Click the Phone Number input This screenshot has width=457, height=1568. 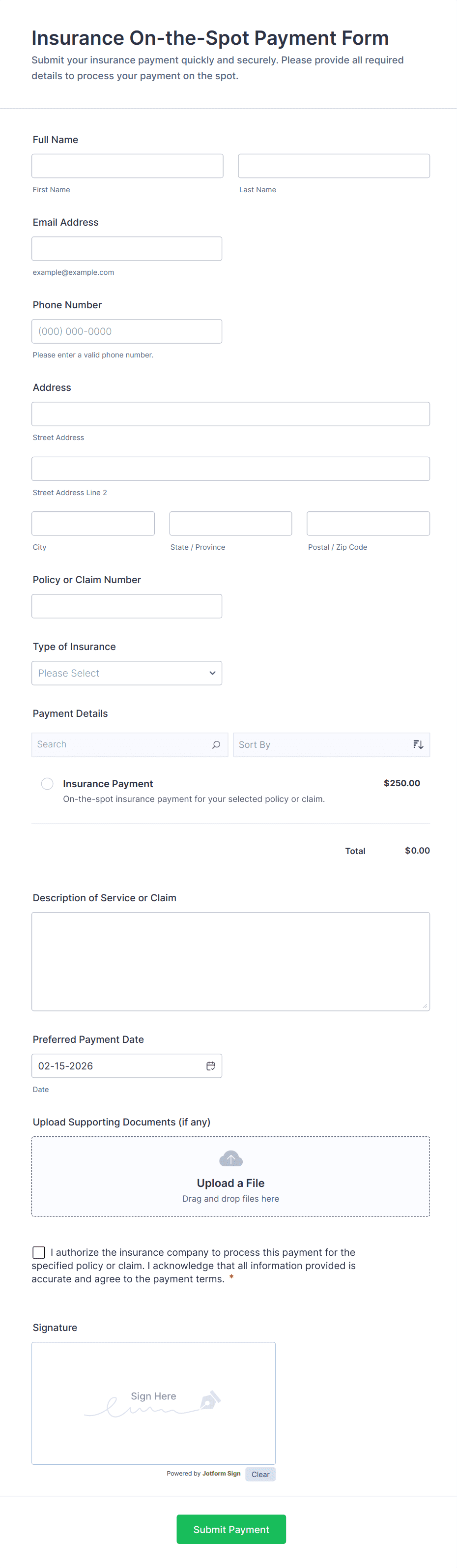pos(127,332)
